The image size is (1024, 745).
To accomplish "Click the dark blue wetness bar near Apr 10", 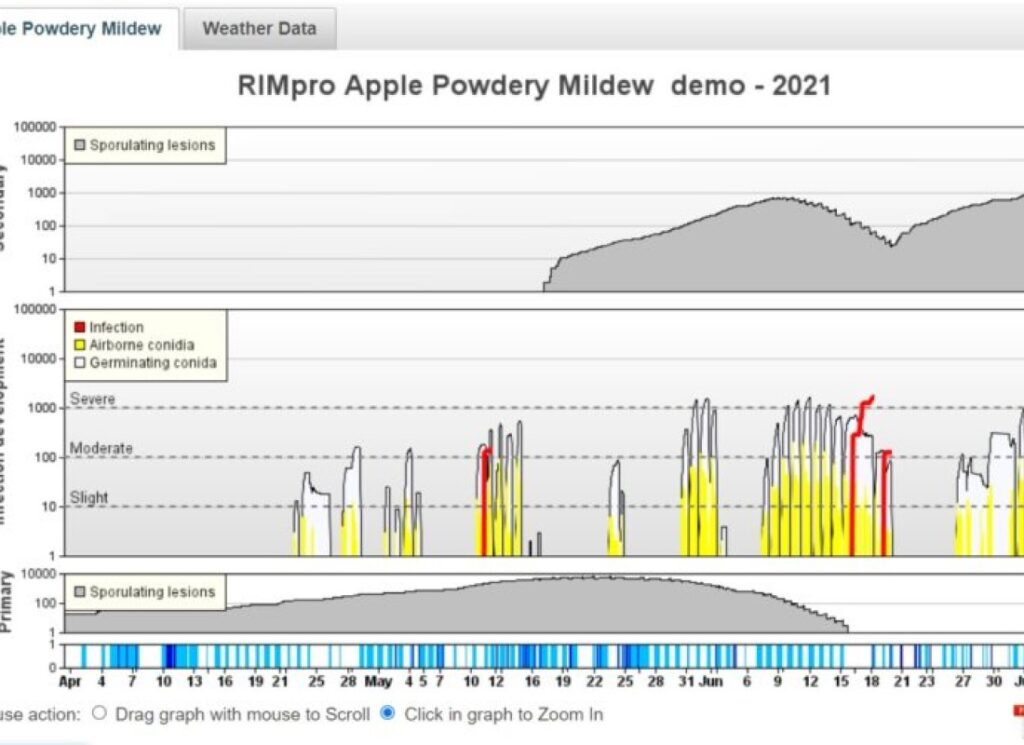I will pyautogui.click(x=168, y=656).
